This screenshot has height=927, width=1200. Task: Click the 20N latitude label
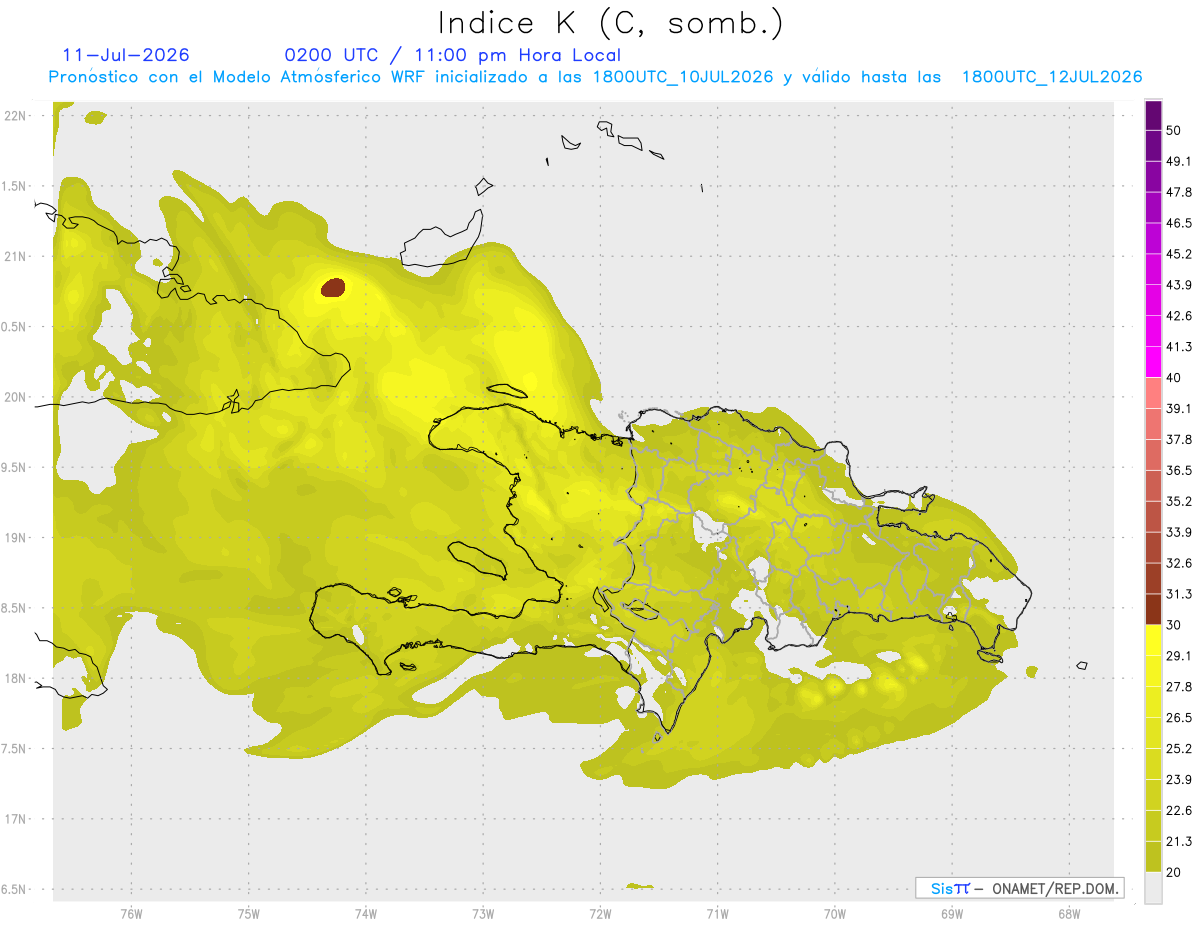pos(17,397)
